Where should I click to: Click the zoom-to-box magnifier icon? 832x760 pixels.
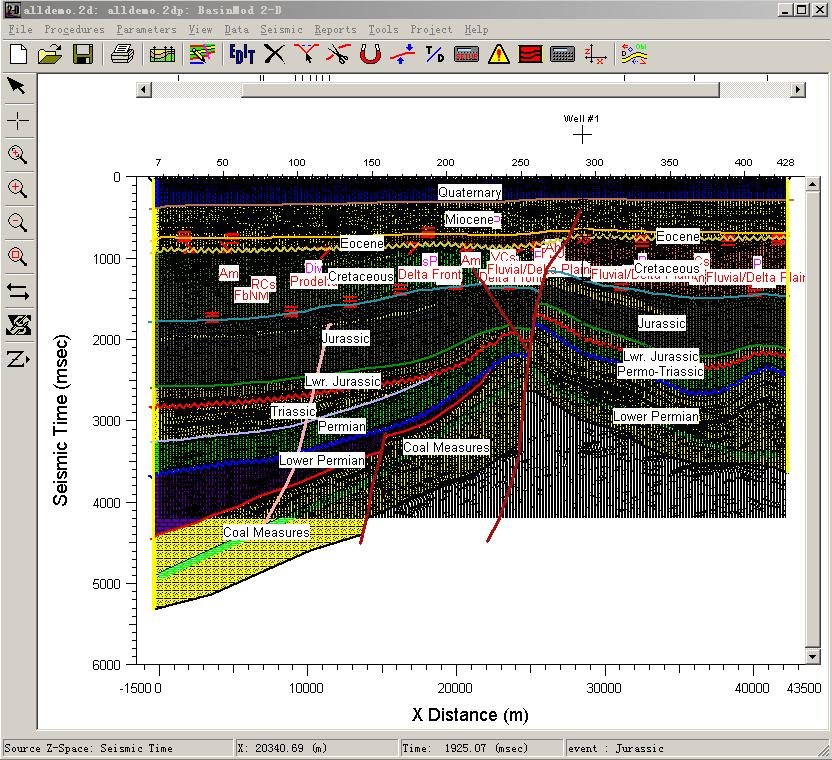pos(18,257)
